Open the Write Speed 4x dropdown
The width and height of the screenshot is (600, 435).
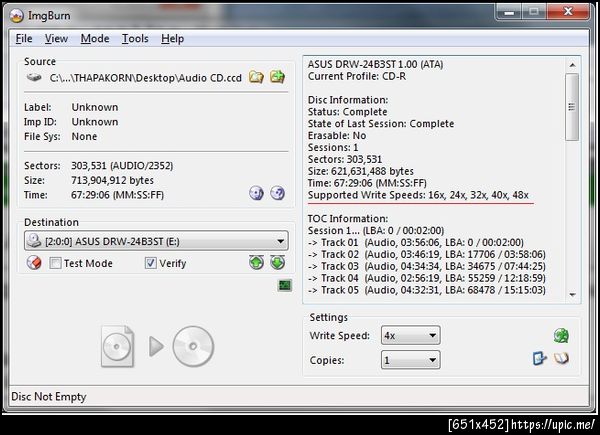tap(411, 336)
